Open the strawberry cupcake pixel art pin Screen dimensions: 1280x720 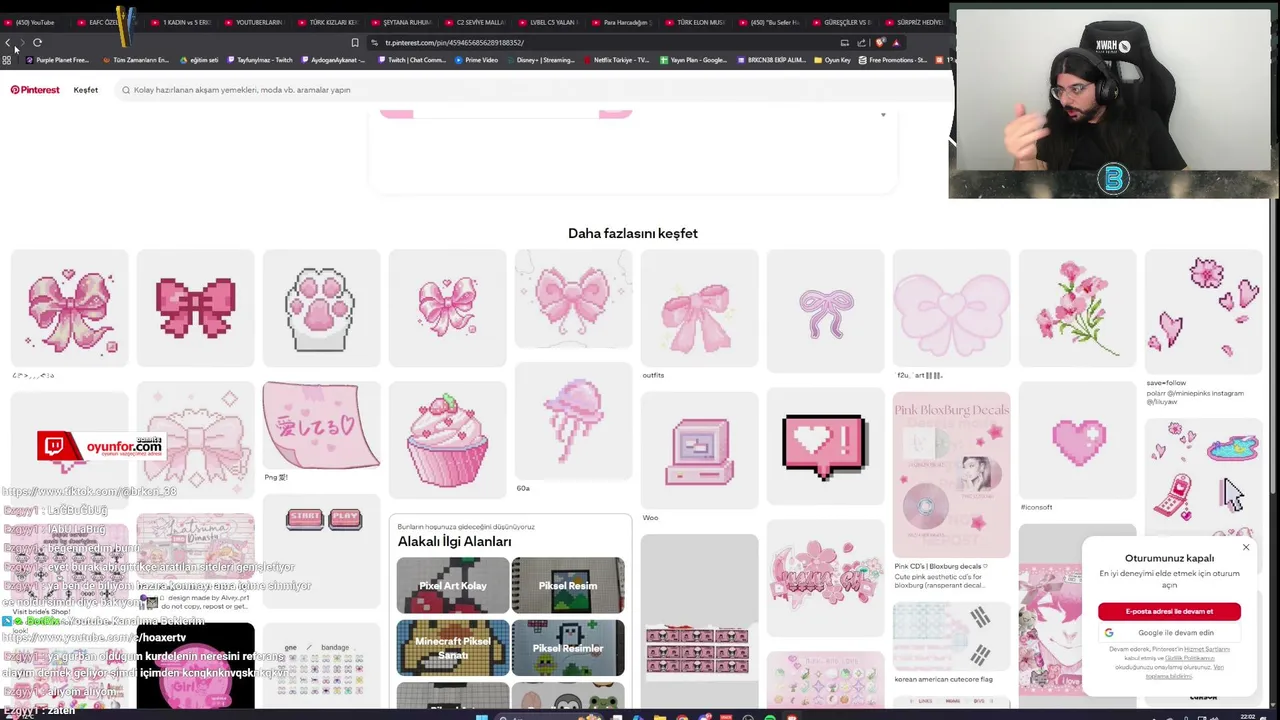coord(447,440)
